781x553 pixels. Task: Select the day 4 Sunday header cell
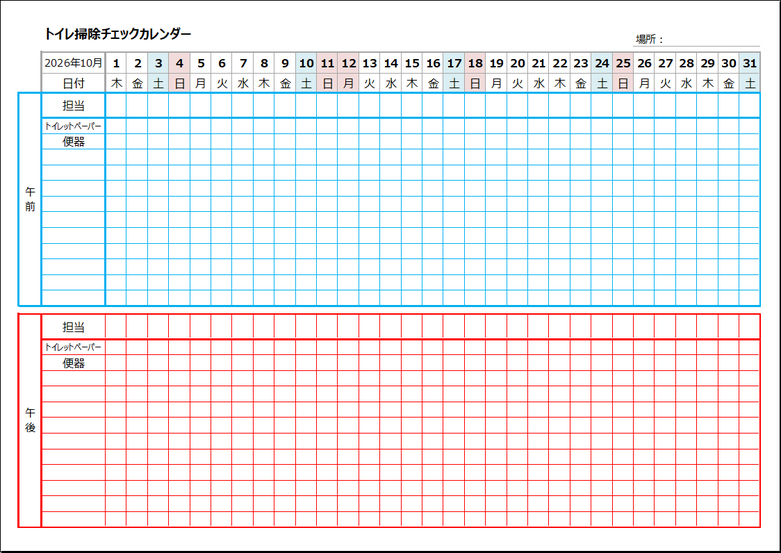(179, 63)
